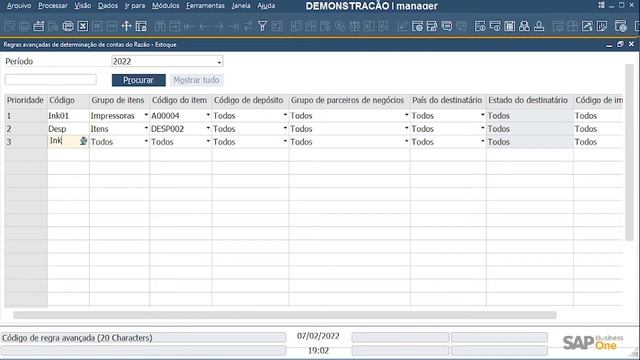The width and height of the screenshot is (640, 360).
Task: Click the Código column header
Action: (x=68, y=100)
